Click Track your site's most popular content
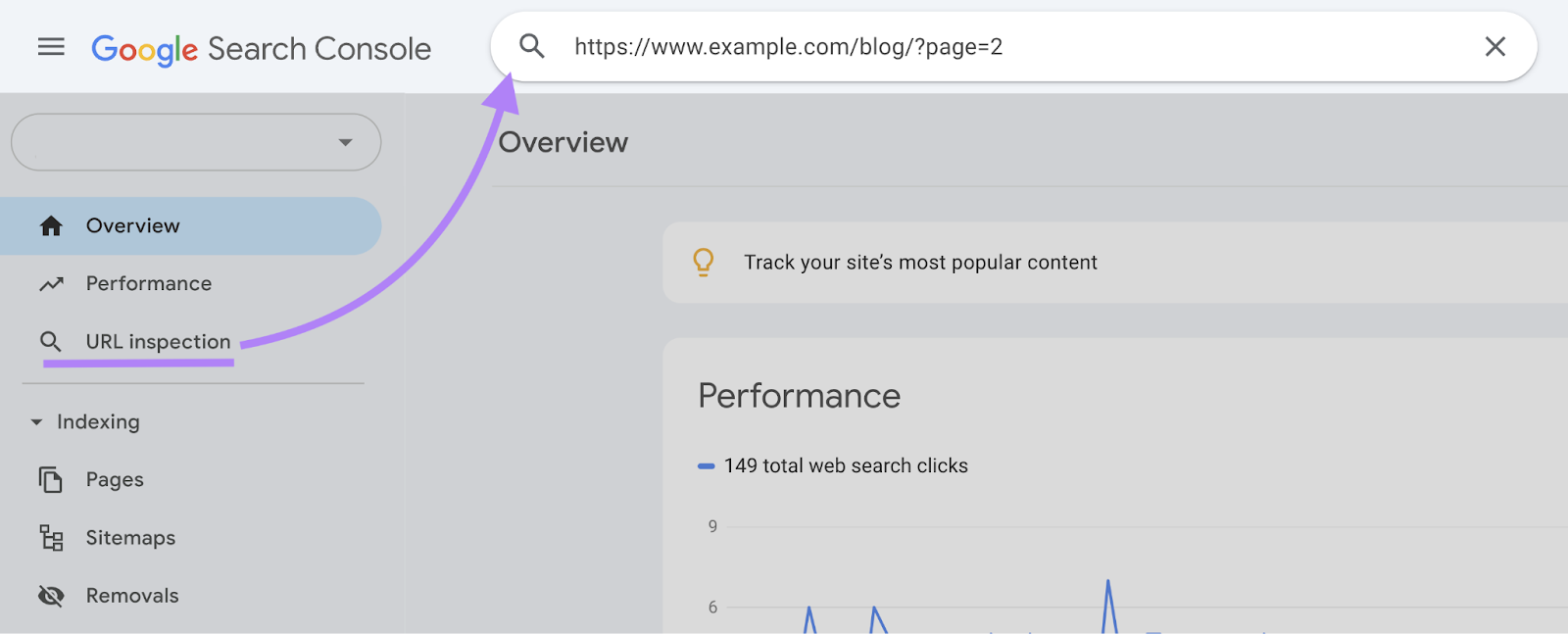Image resolution: width=1568 pixels, height=634 pixels. [920, 262]
